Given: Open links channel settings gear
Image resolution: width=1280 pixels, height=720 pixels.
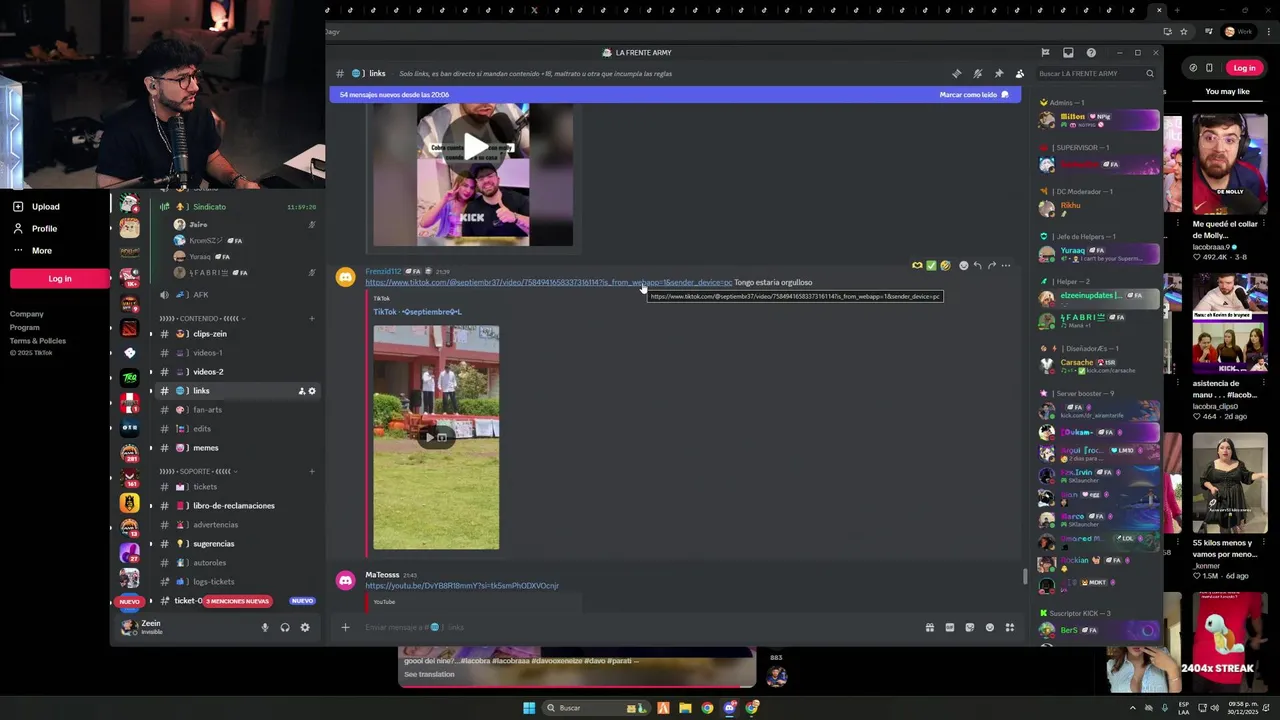Looking at the screenshot, I should click(312, 391).
